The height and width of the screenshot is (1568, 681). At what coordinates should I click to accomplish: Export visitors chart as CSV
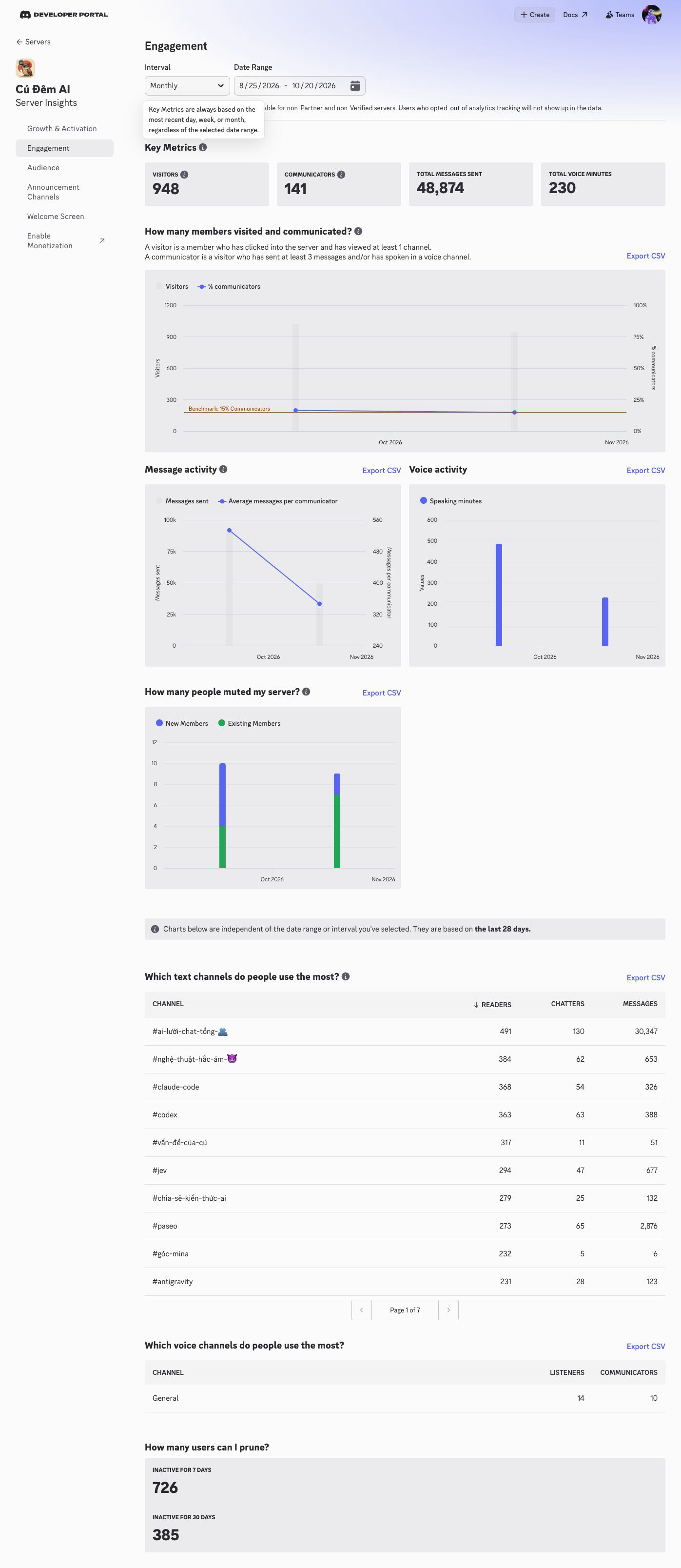646,256
